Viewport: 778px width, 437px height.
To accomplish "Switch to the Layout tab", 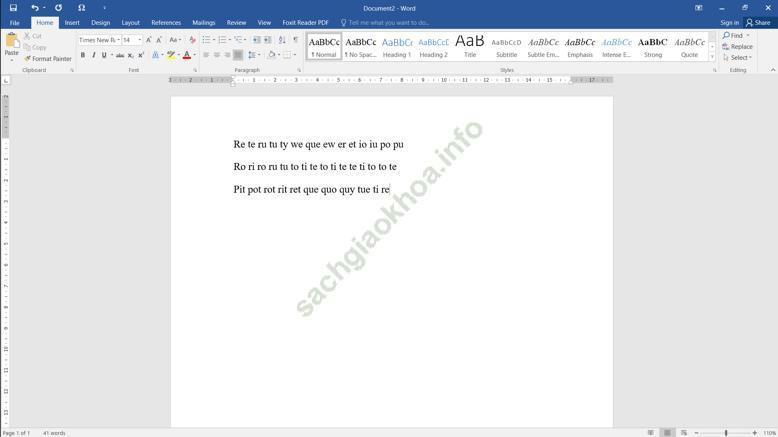I will click(x=130, y=23).
